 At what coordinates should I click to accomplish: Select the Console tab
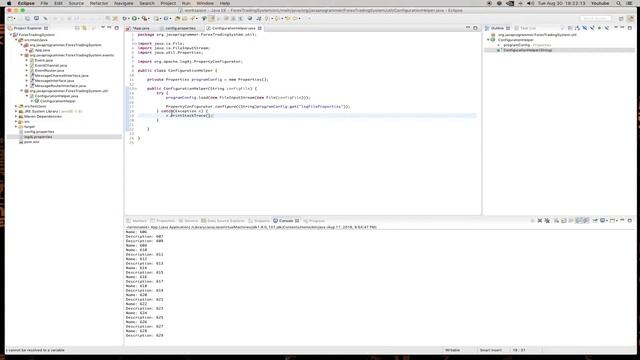tap(286, 221)
